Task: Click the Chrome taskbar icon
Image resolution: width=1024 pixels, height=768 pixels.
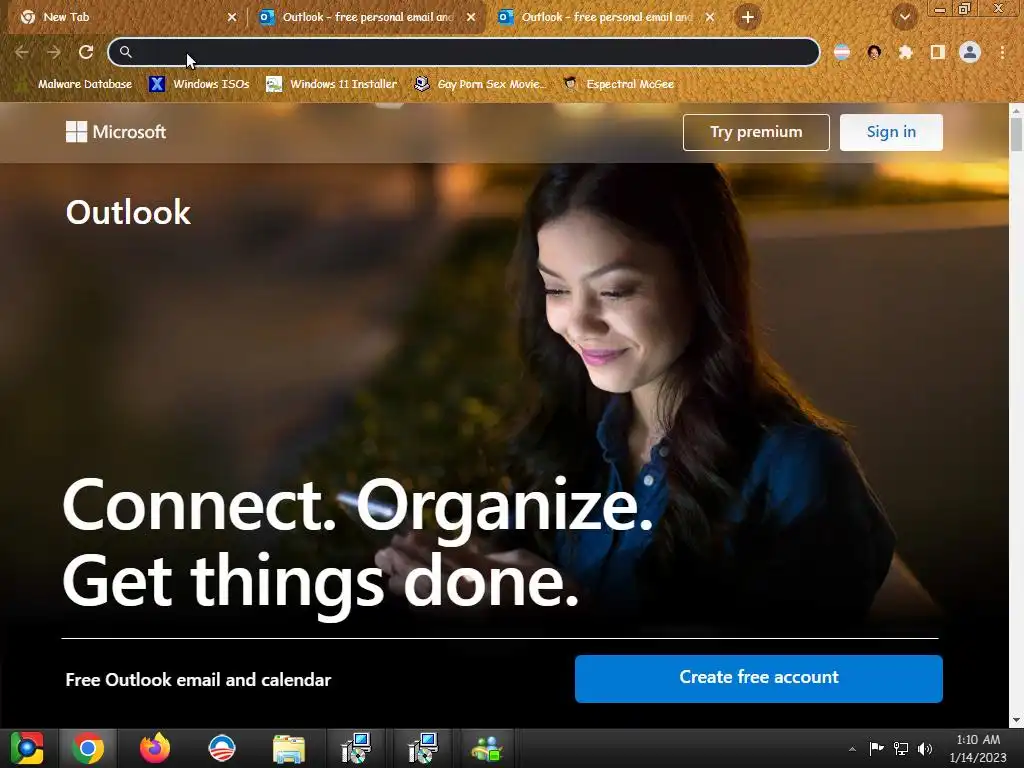Action: coord(88,748)
